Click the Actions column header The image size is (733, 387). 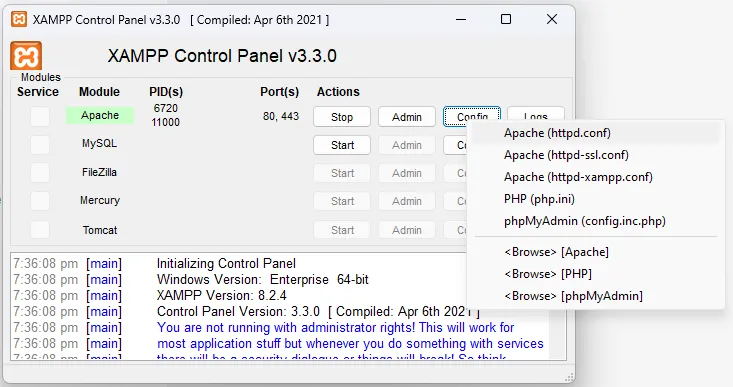338,92
